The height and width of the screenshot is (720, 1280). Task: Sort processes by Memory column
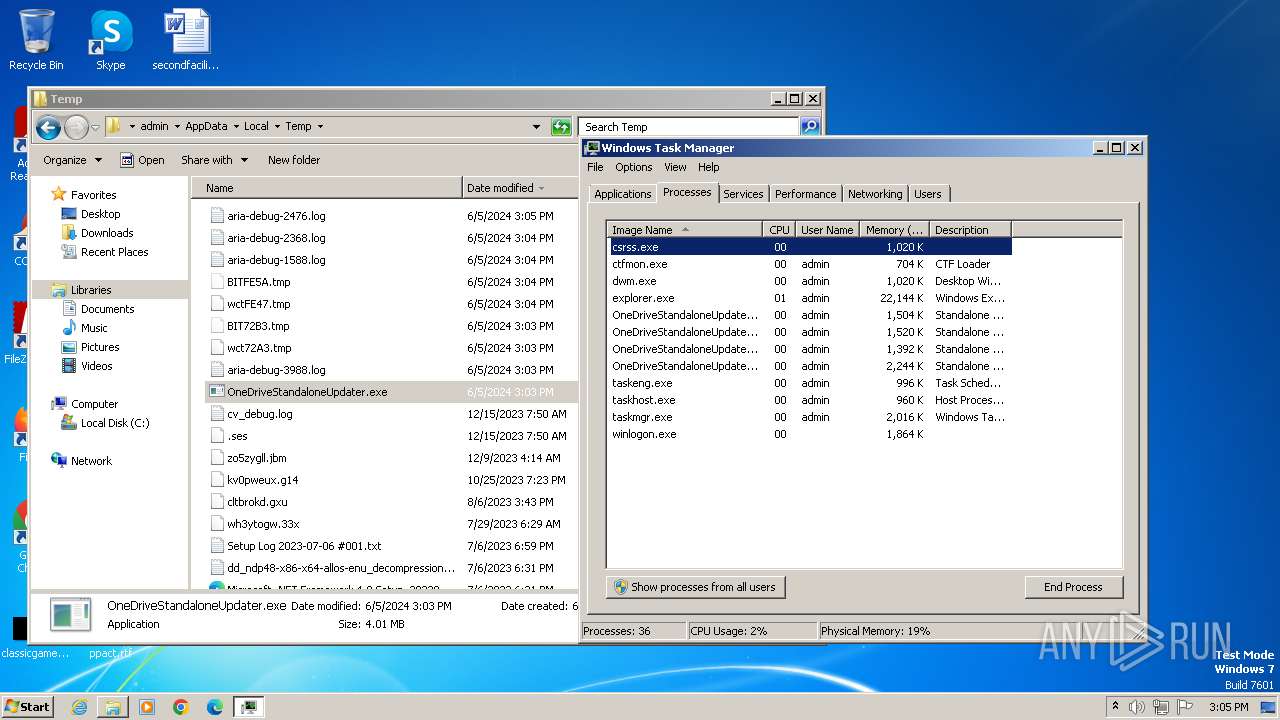point(894,230)
